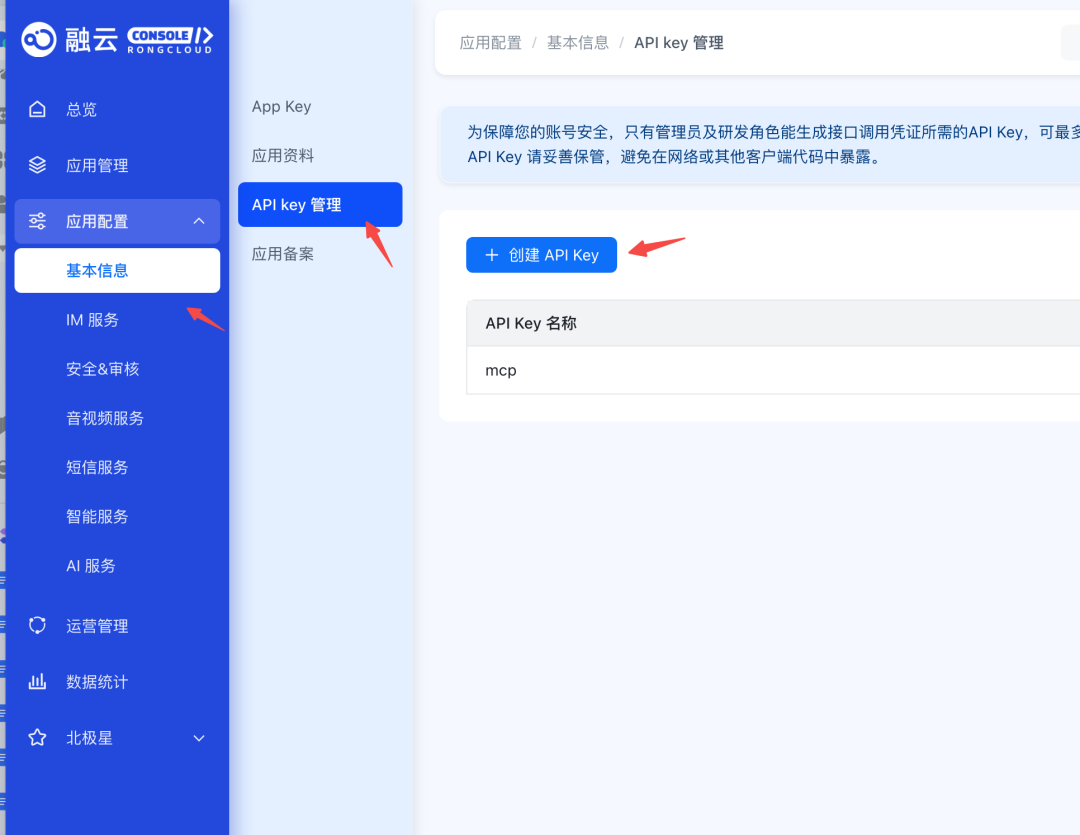The height and width of the screenshot is (835, 1080).
Task: Open the 应用备案 tab
Action: click(x=282, y=254)
